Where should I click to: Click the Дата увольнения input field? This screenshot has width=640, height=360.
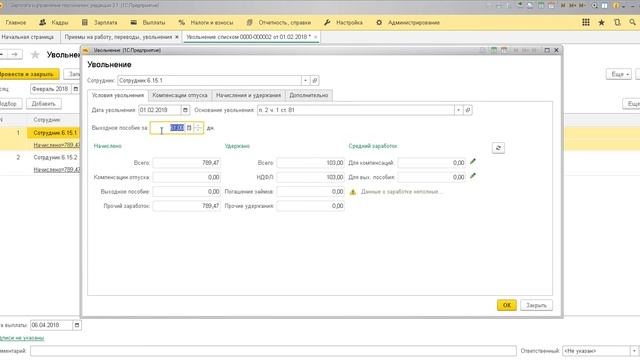[x=159, y=110]
